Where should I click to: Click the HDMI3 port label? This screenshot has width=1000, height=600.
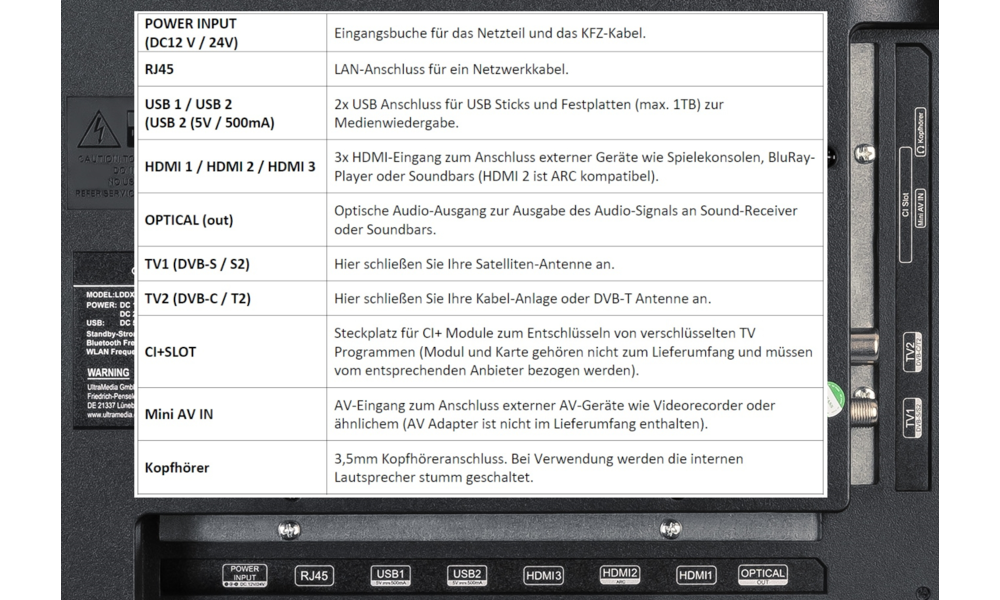pos(543,576)
